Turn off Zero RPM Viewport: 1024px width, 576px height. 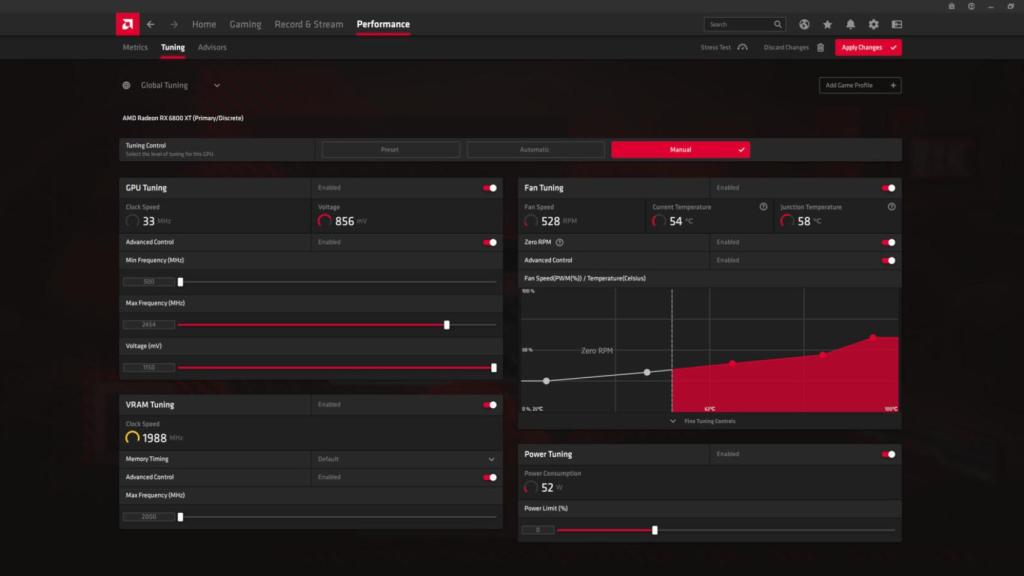888,242
